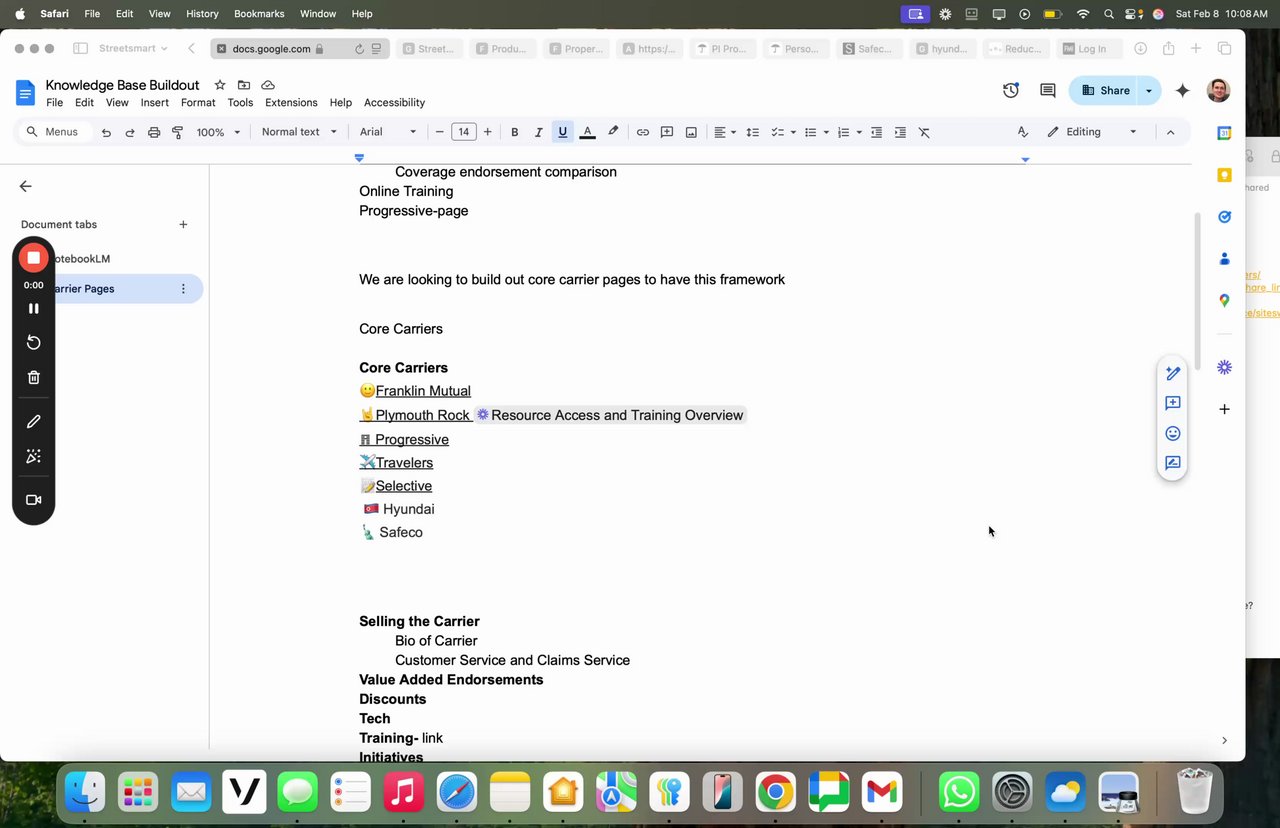Collapse the toolbar with the up chevron
This screenshot has height=828, width=1280.
tap(1170, 132)
